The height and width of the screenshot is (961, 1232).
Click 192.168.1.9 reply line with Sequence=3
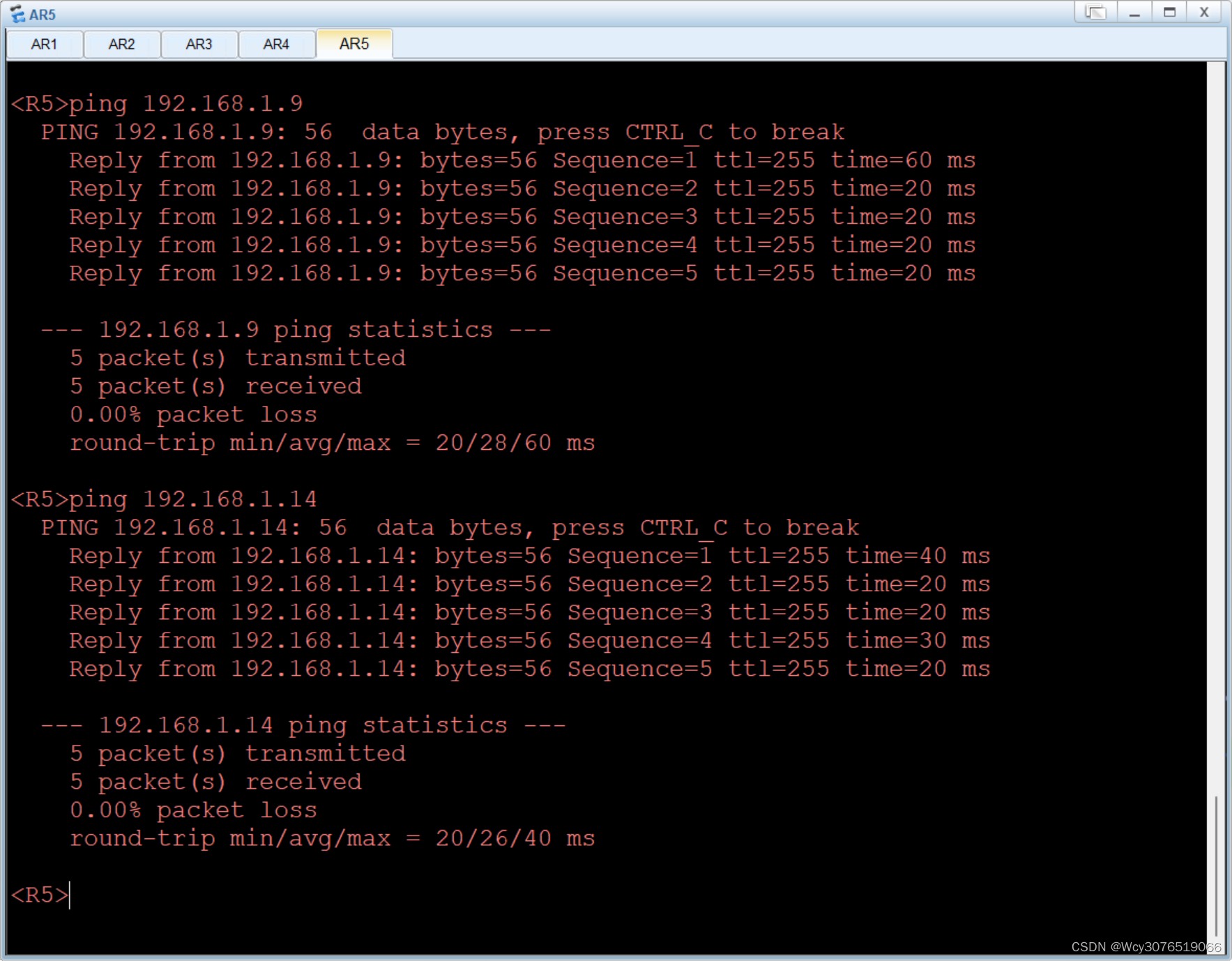(522, 217)
